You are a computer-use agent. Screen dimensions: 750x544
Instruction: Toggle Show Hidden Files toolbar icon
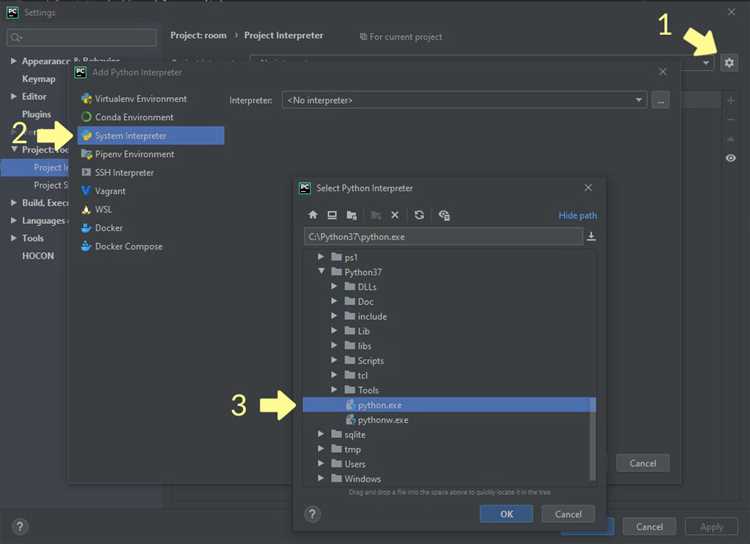(444, 215)
